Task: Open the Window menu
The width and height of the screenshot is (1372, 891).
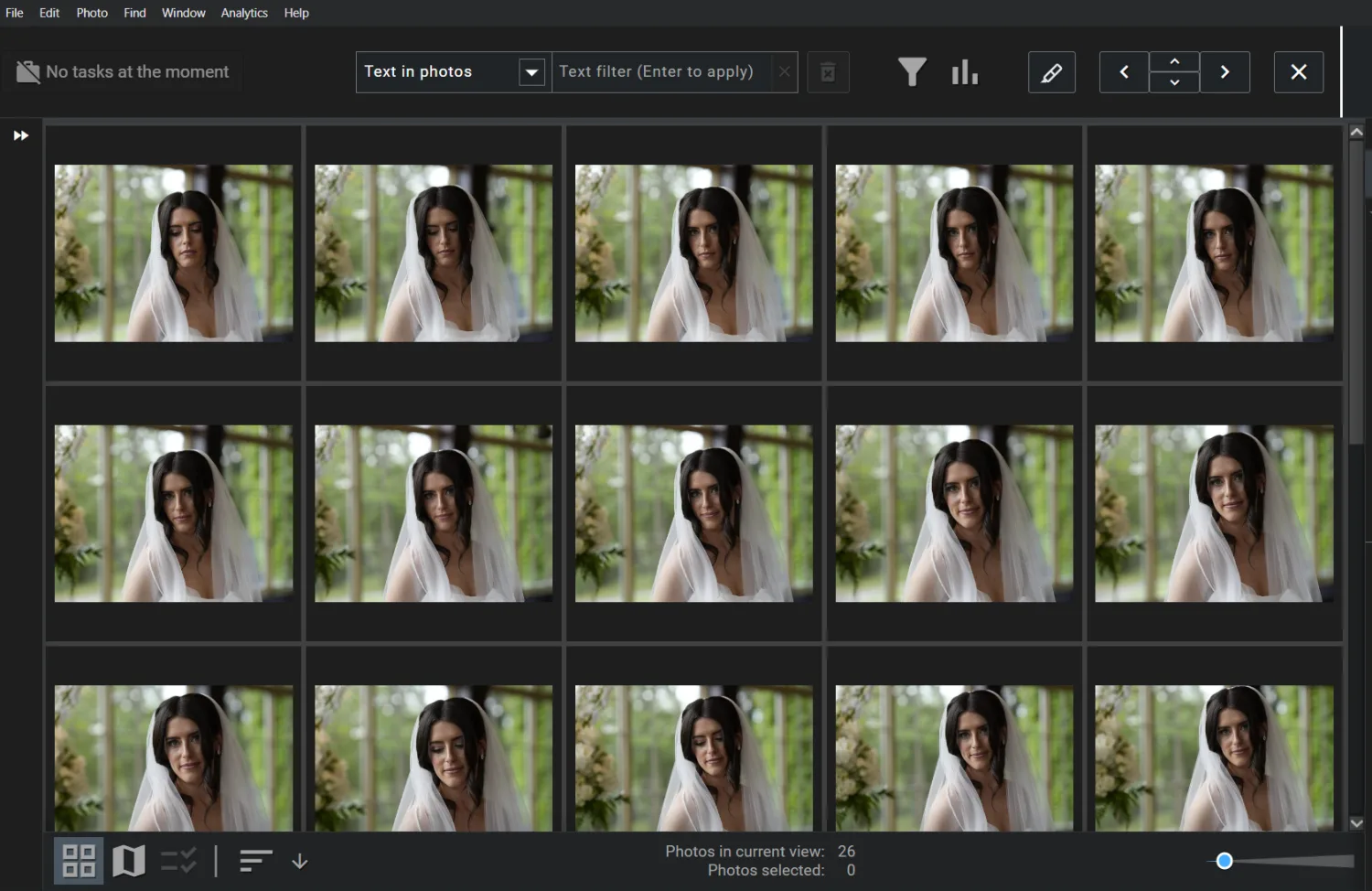Action: coord(184,13)
